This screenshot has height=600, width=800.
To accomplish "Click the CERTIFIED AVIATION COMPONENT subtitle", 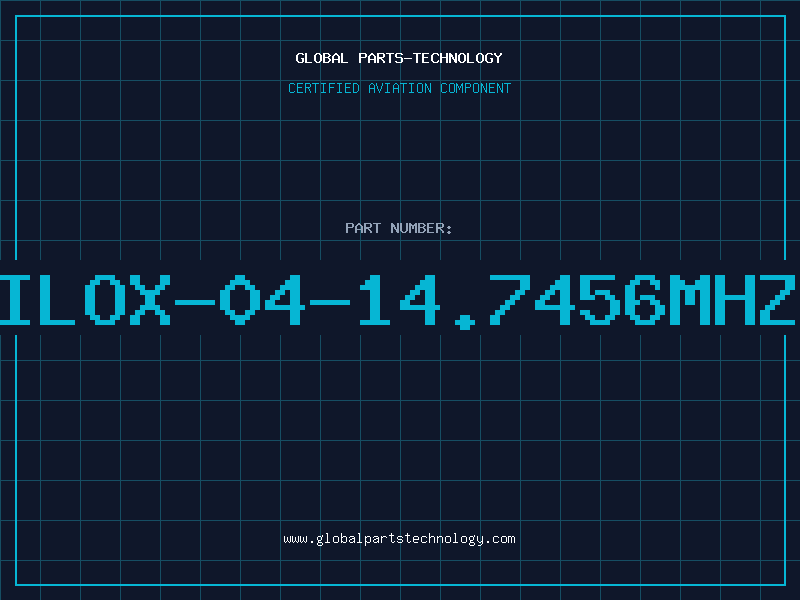I will (399, 88).
